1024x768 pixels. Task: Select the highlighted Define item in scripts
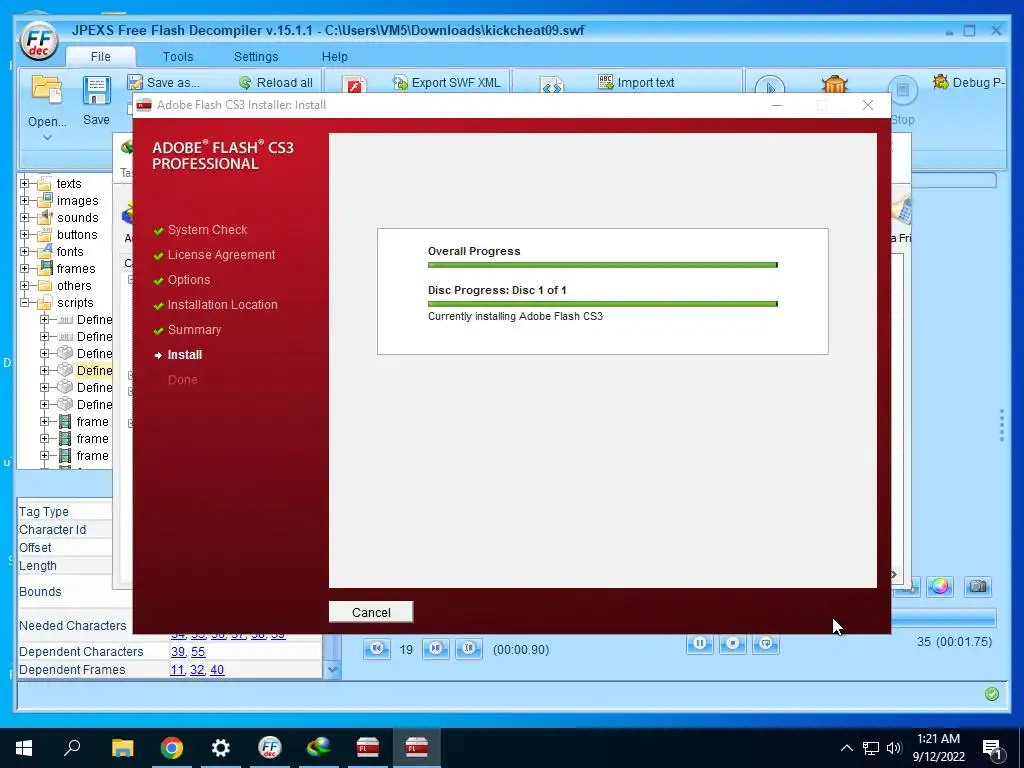(94, 370)
